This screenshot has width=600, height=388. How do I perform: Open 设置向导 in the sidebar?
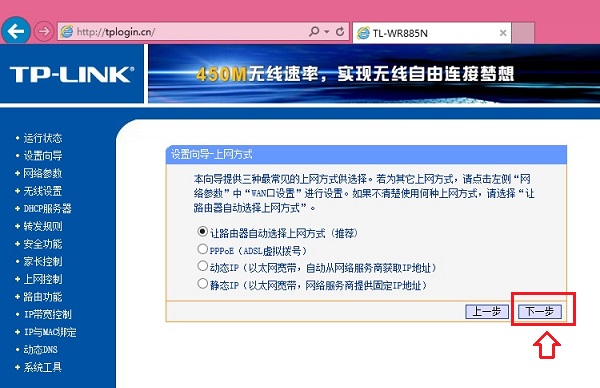pos(42,156)
